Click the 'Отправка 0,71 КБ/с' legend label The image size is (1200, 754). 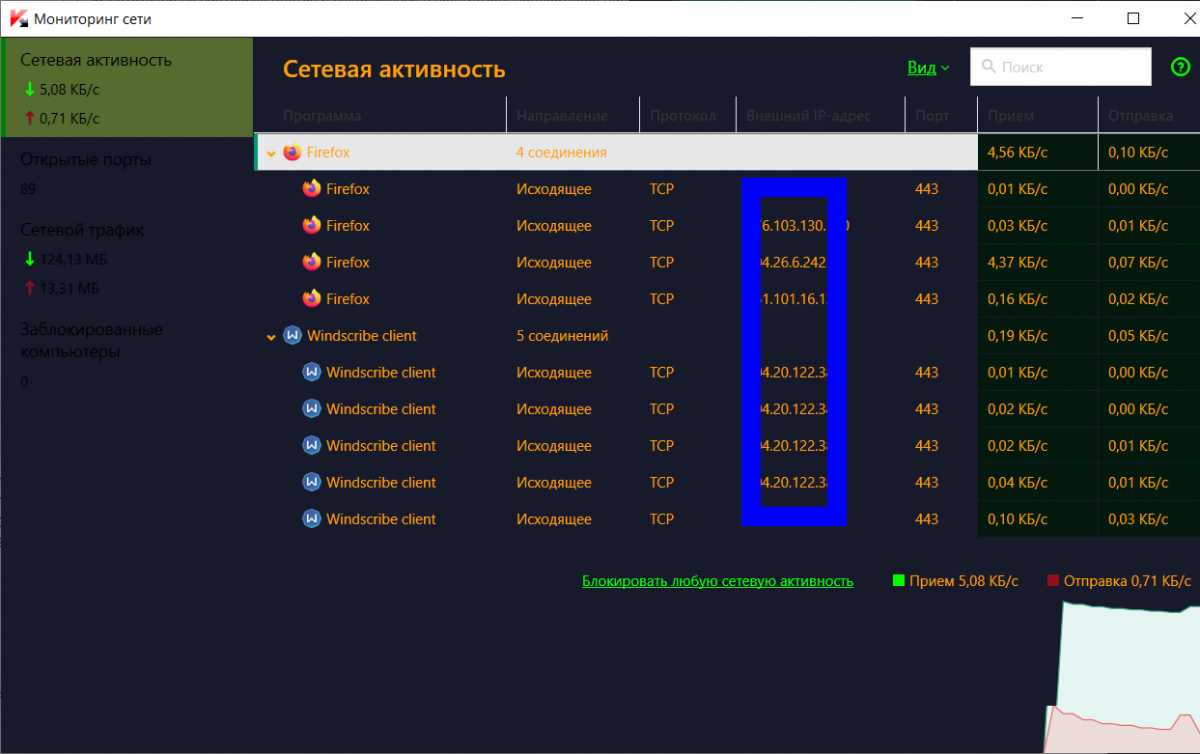pos(1127,580)
